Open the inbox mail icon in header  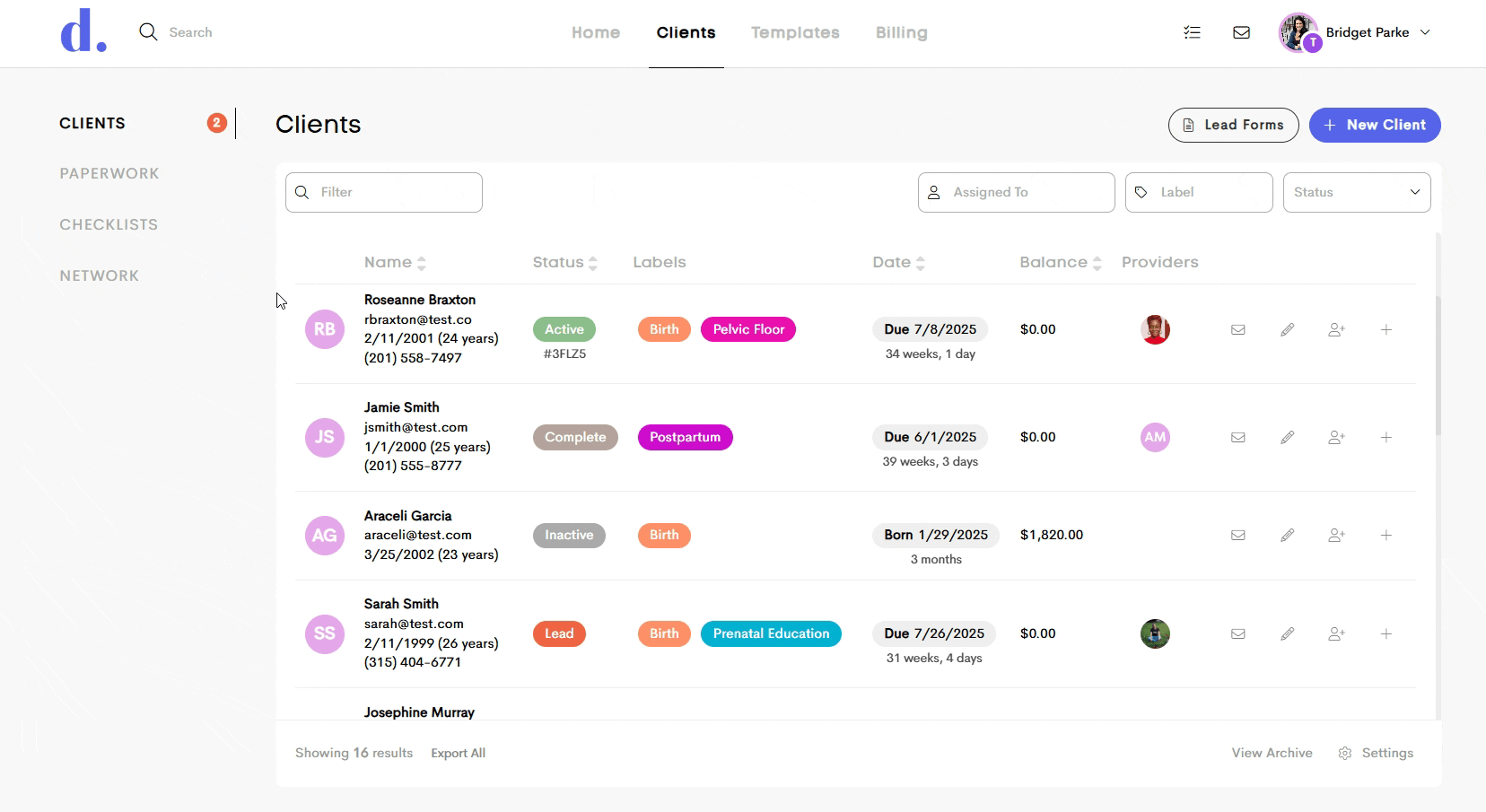[x=1242, y=32]
